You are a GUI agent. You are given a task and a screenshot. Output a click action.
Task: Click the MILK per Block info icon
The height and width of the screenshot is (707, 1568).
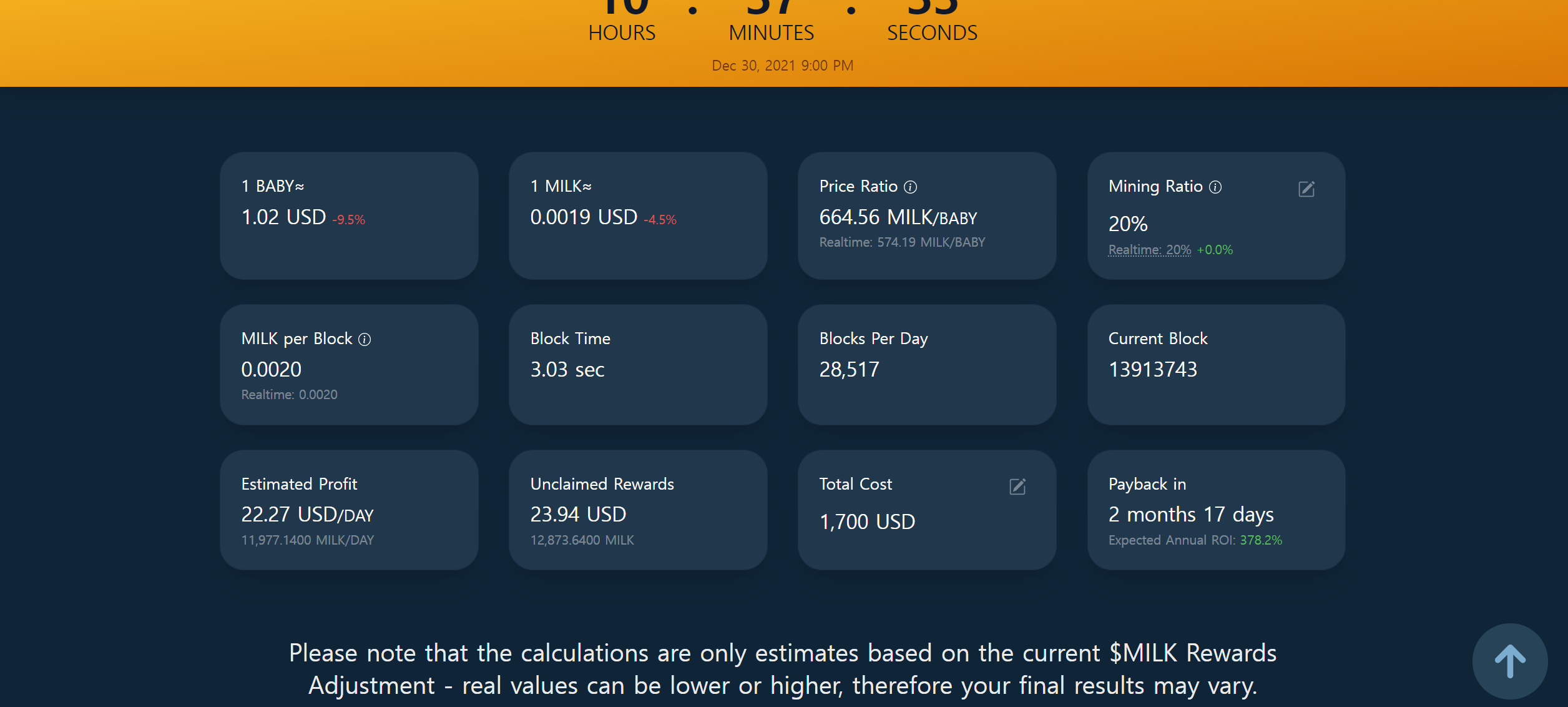pos(365,339)
